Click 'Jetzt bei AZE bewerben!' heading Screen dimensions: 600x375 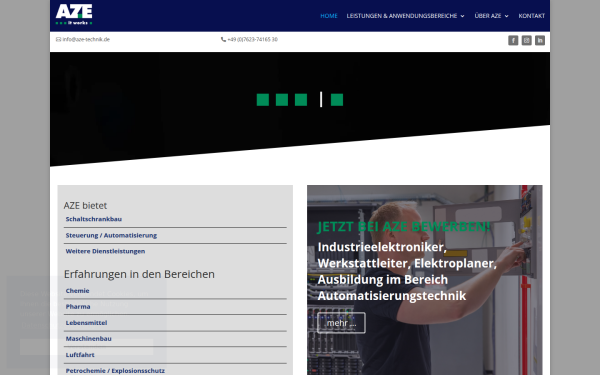[x=404, y=227]
